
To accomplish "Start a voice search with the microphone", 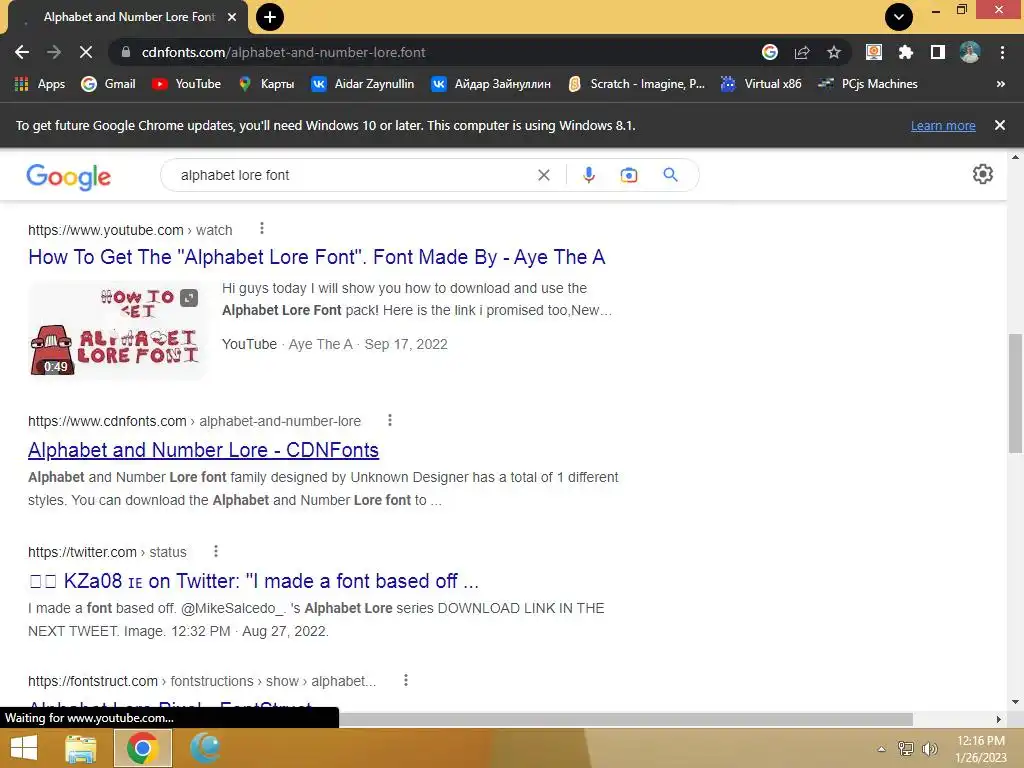I will (x=588, y=175).
